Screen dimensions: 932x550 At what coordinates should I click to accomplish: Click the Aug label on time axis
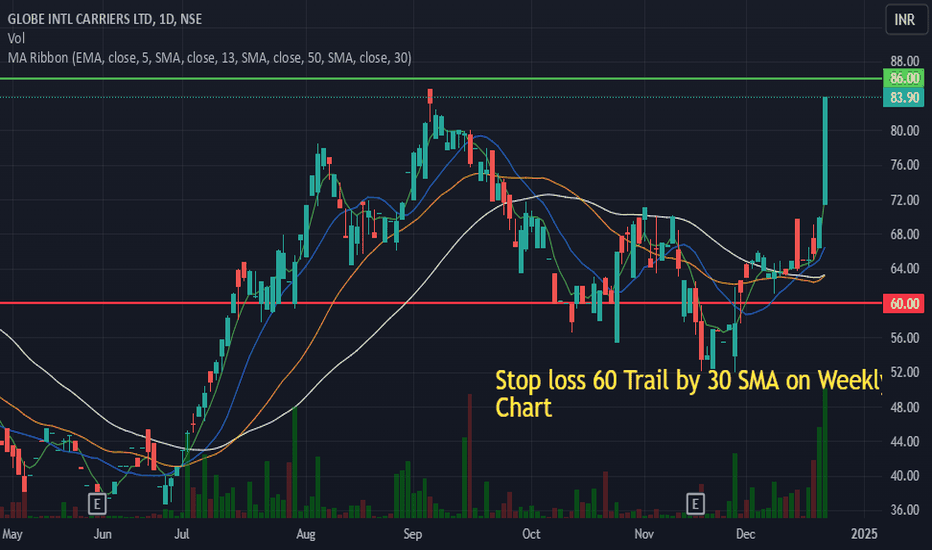pyautogui.click(x=306, y=534)
